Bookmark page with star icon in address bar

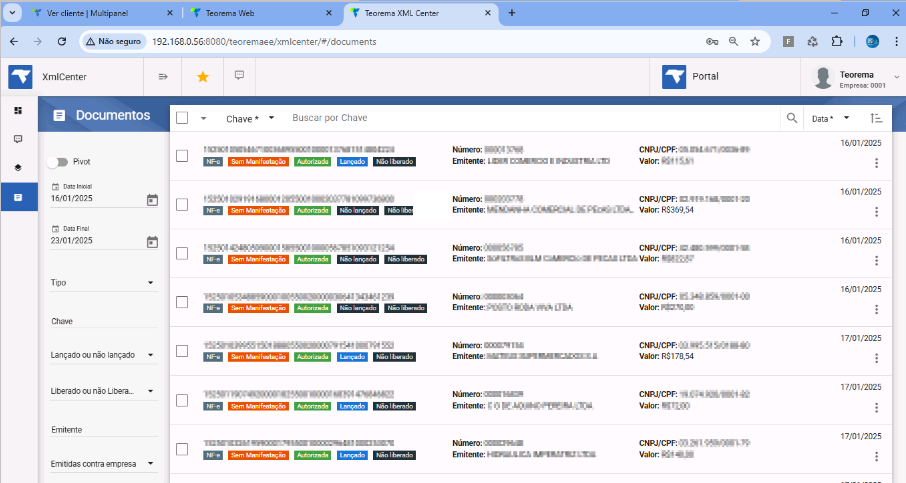[x=755, y=42]
